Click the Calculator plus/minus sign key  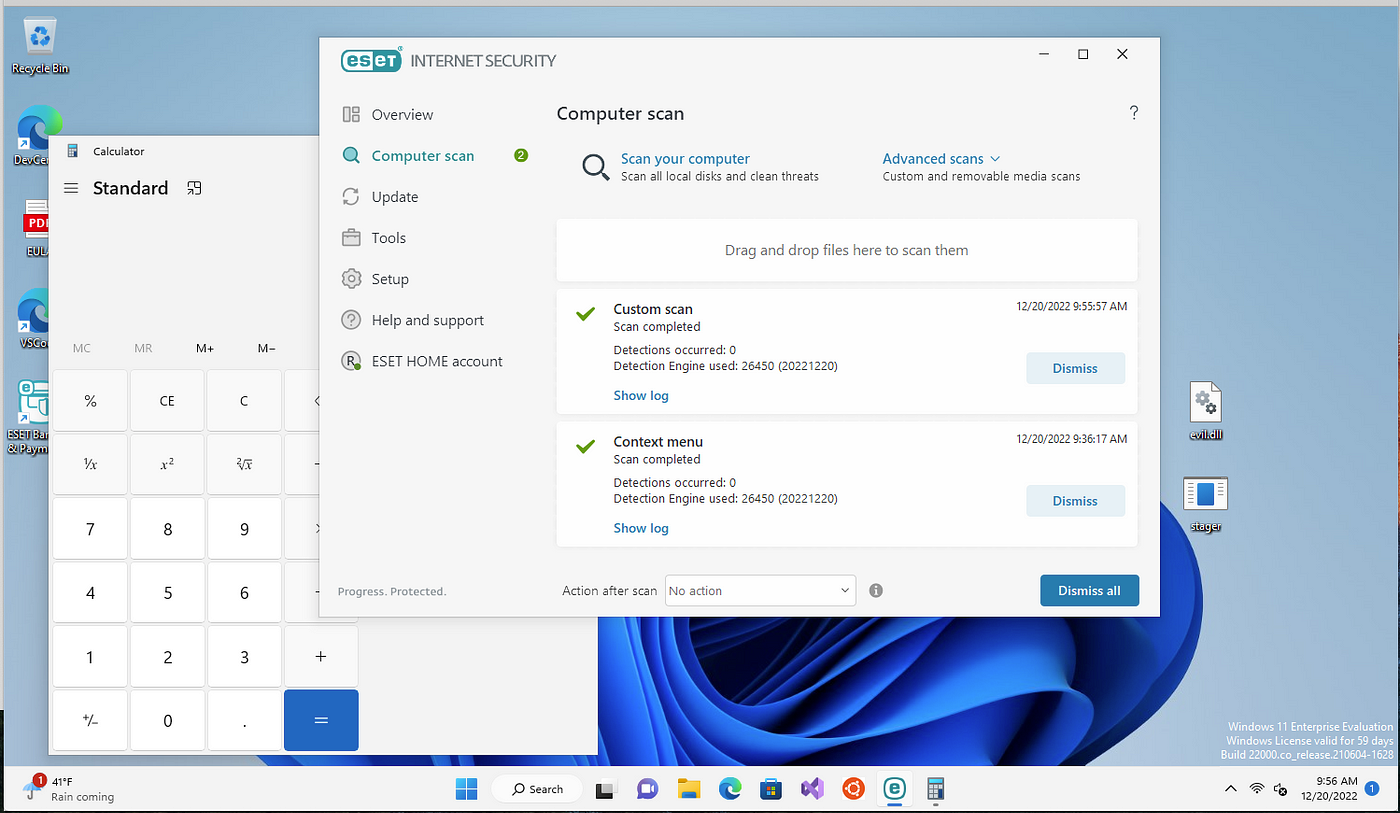[90, 720]
